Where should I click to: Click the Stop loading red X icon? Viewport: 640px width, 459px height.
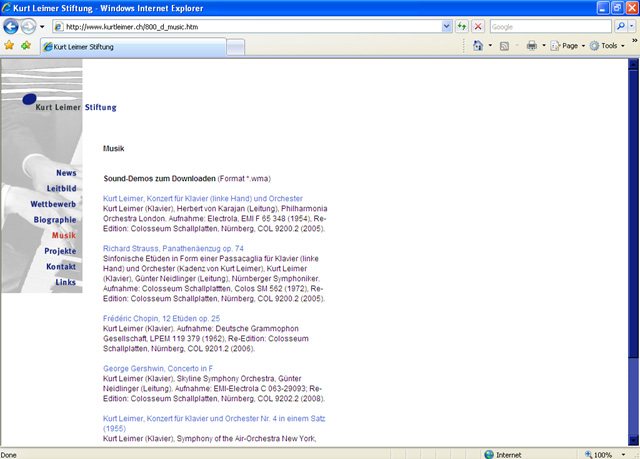(x=478, y=26)
